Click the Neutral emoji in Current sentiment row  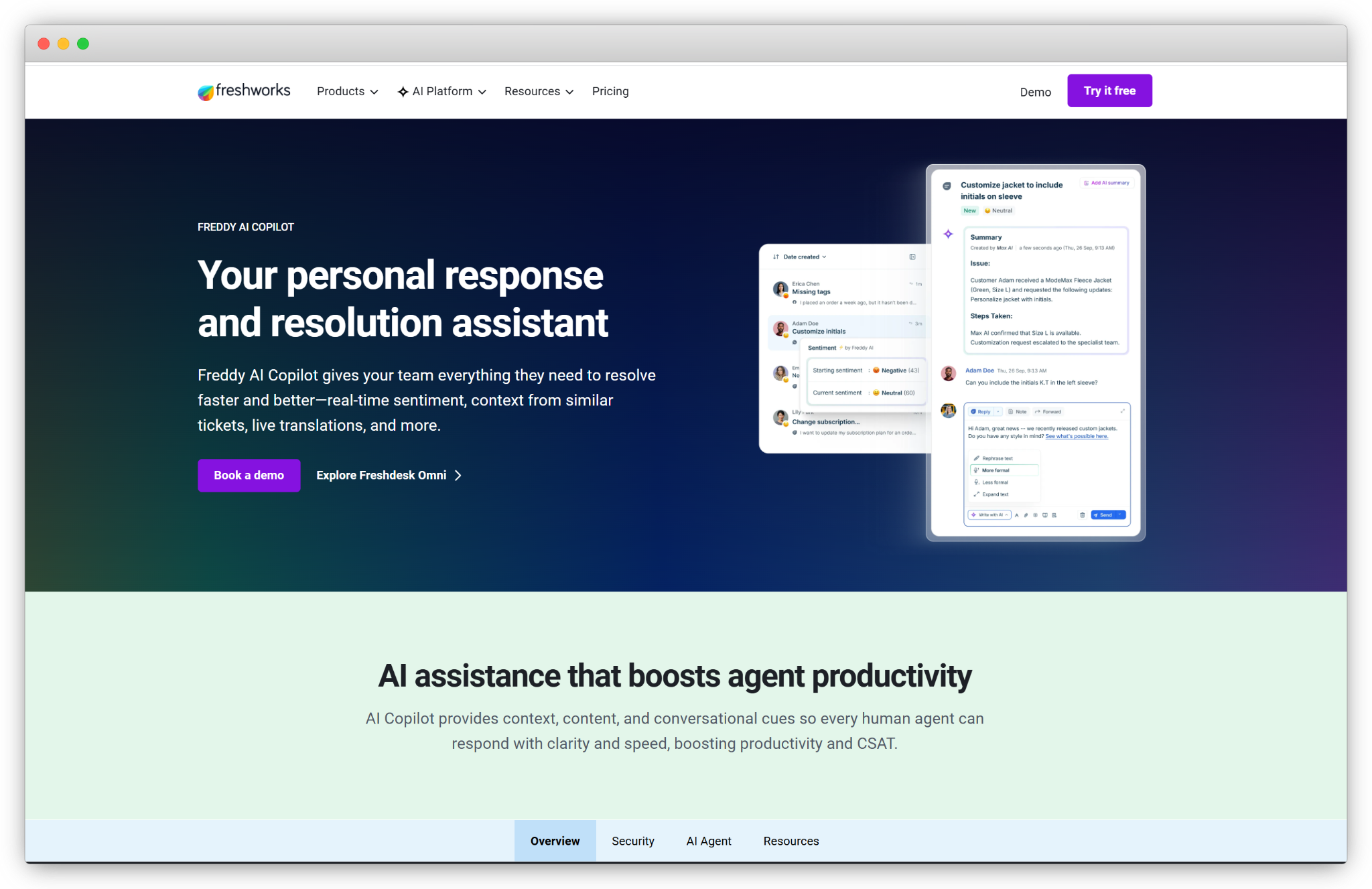[x=876, y=393]
